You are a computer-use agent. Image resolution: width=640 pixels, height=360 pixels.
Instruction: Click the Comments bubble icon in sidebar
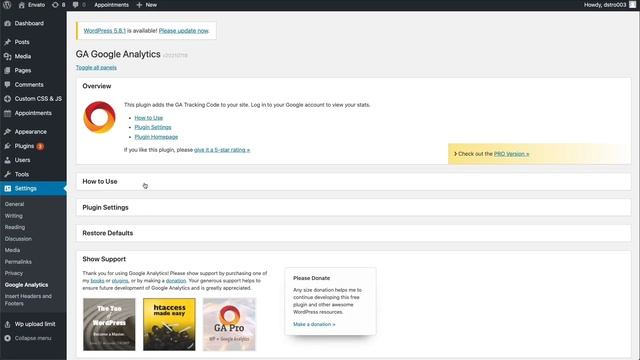point(7,84)
